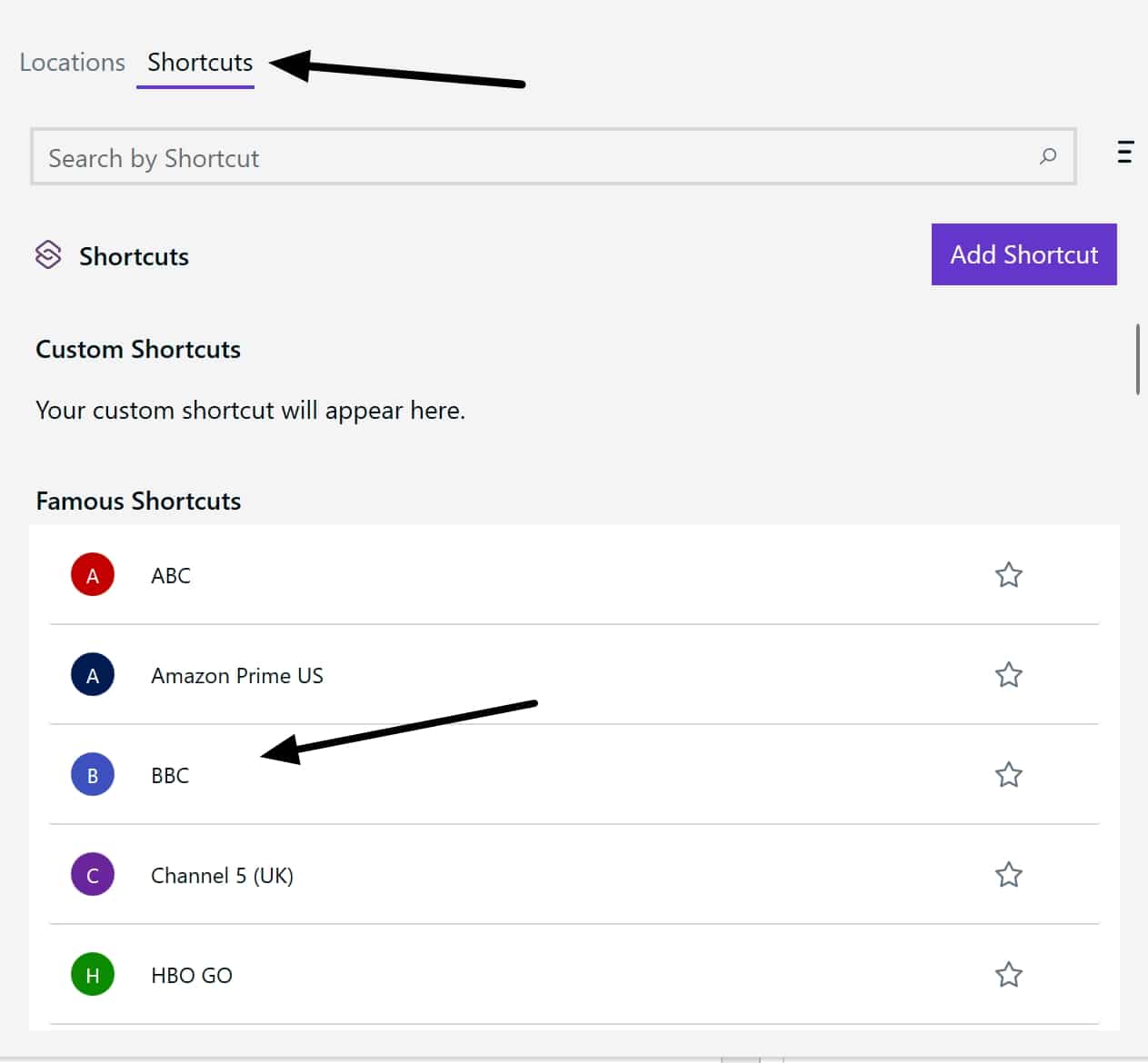The image size is (1148, 1063).
Task: Click the Custom Shortcuts heading
Action: [x=138, y=350]
